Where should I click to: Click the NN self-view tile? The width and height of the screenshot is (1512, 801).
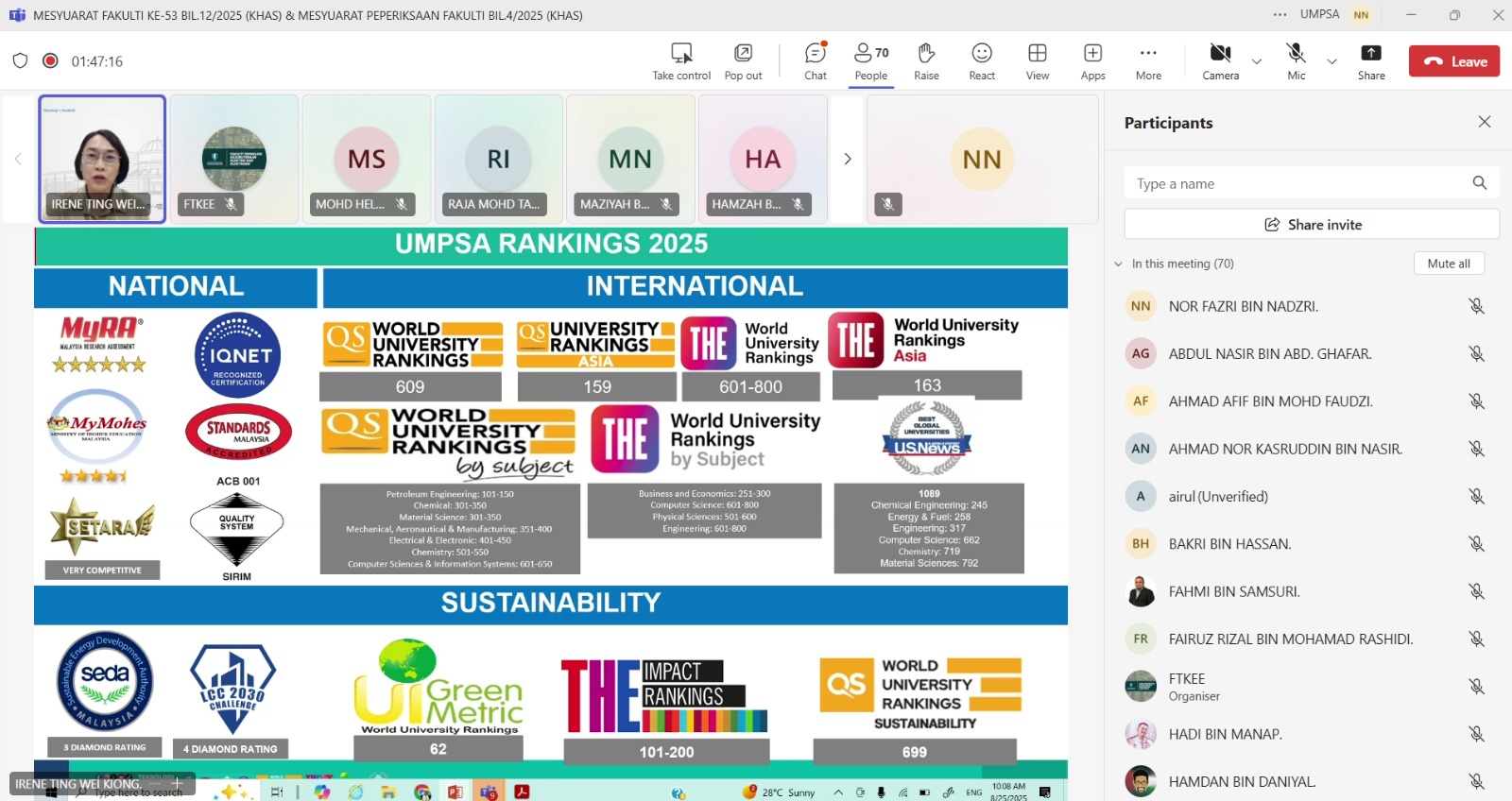tap(982, 159)
